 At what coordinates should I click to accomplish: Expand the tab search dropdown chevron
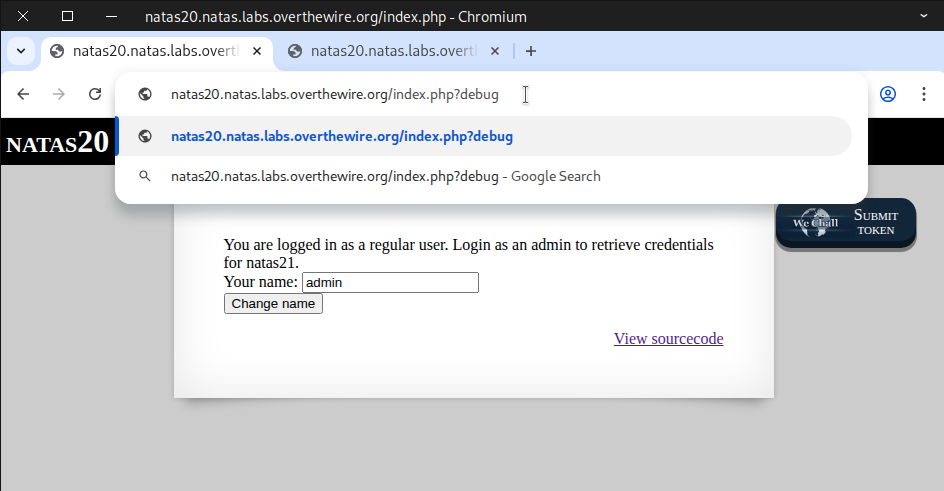[20, 51]
